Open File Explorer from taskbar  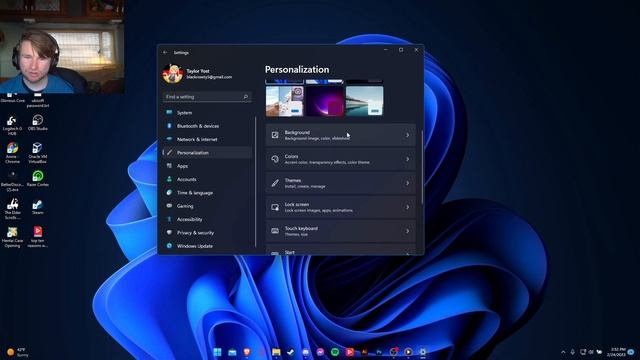coord(276,352)
